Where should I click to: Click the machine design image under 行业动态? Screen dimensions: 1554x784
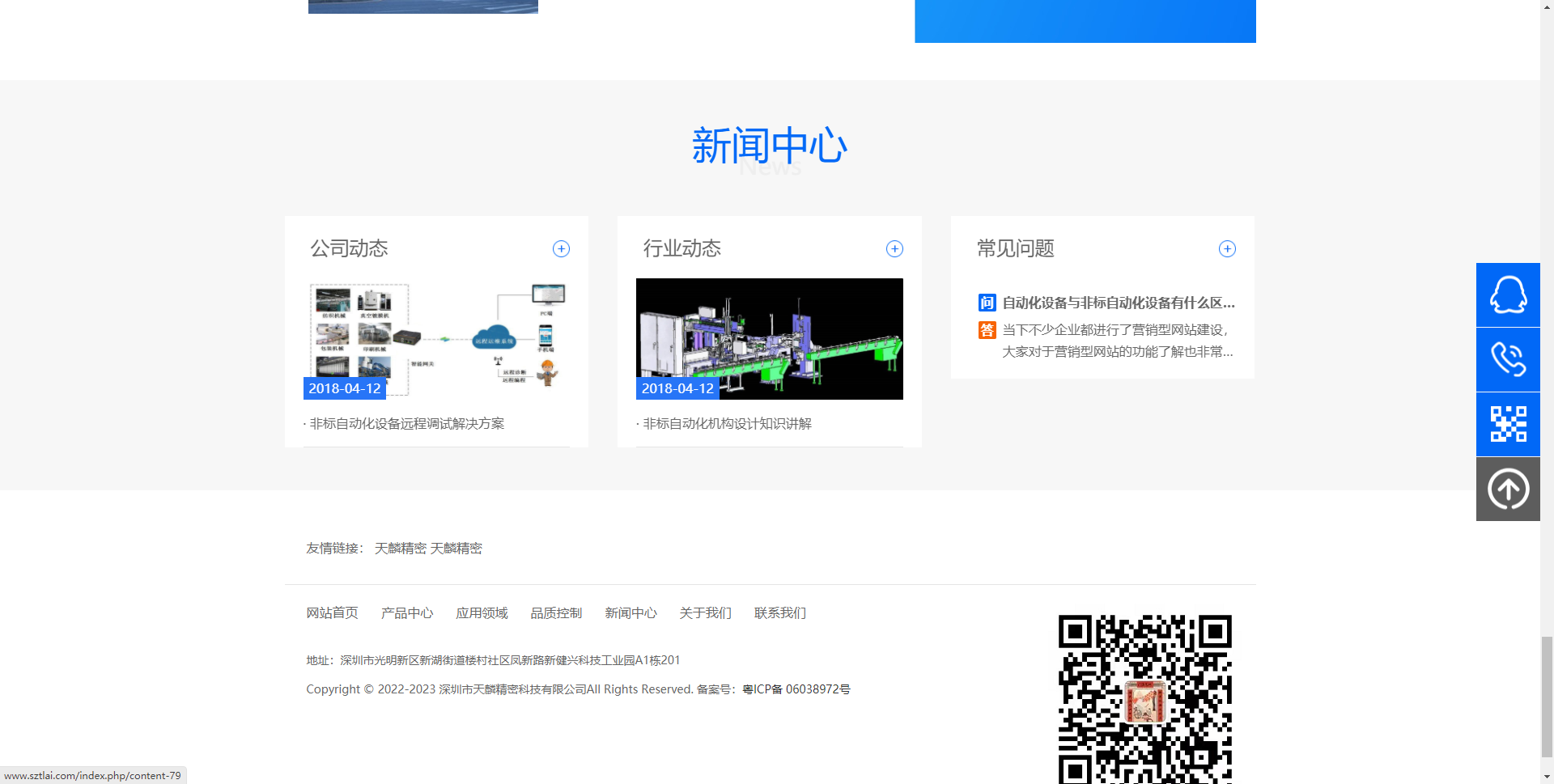tap(769, 338)
